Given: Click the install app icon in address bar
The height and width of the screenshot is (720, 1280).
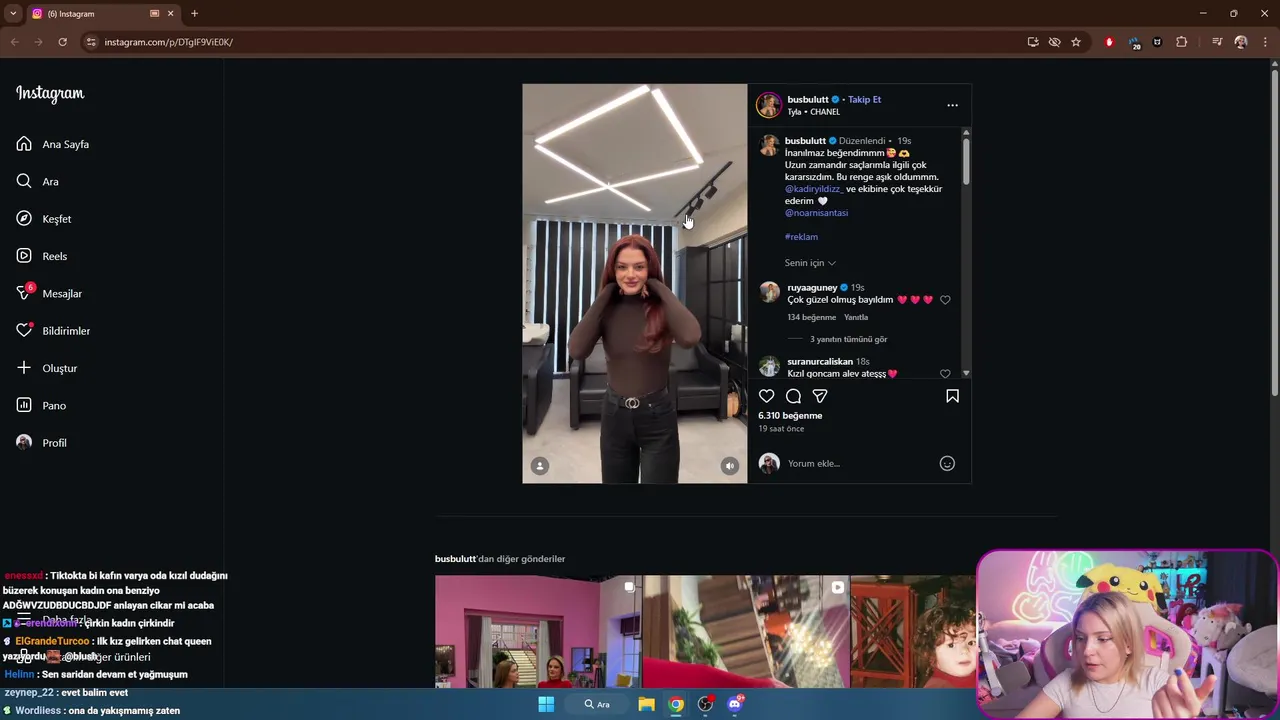Looking at the screenshot, I should click(x=1033, y=42).
